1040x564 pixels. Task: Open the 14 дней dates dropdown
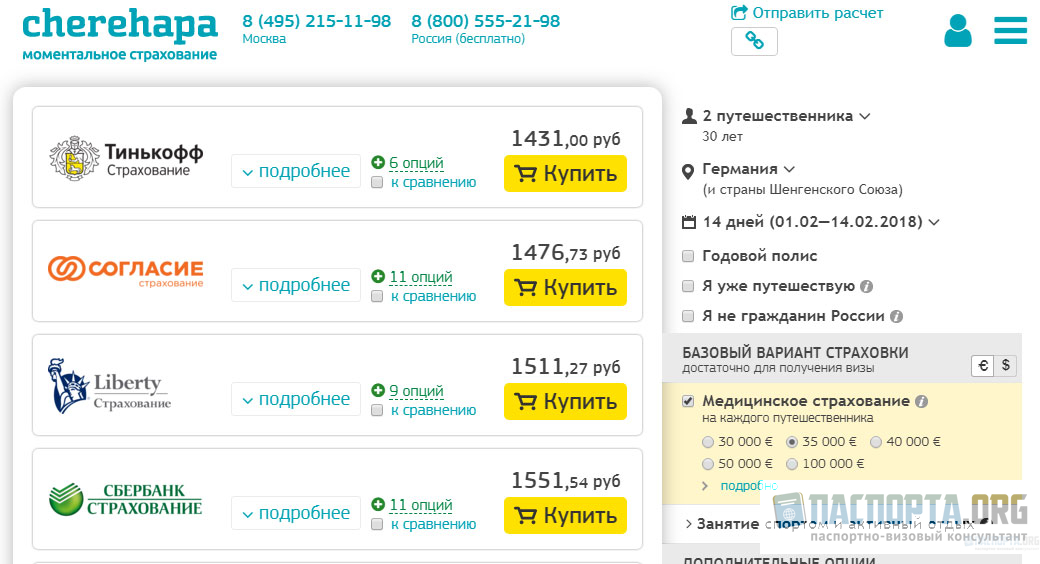tap(821, 222)
